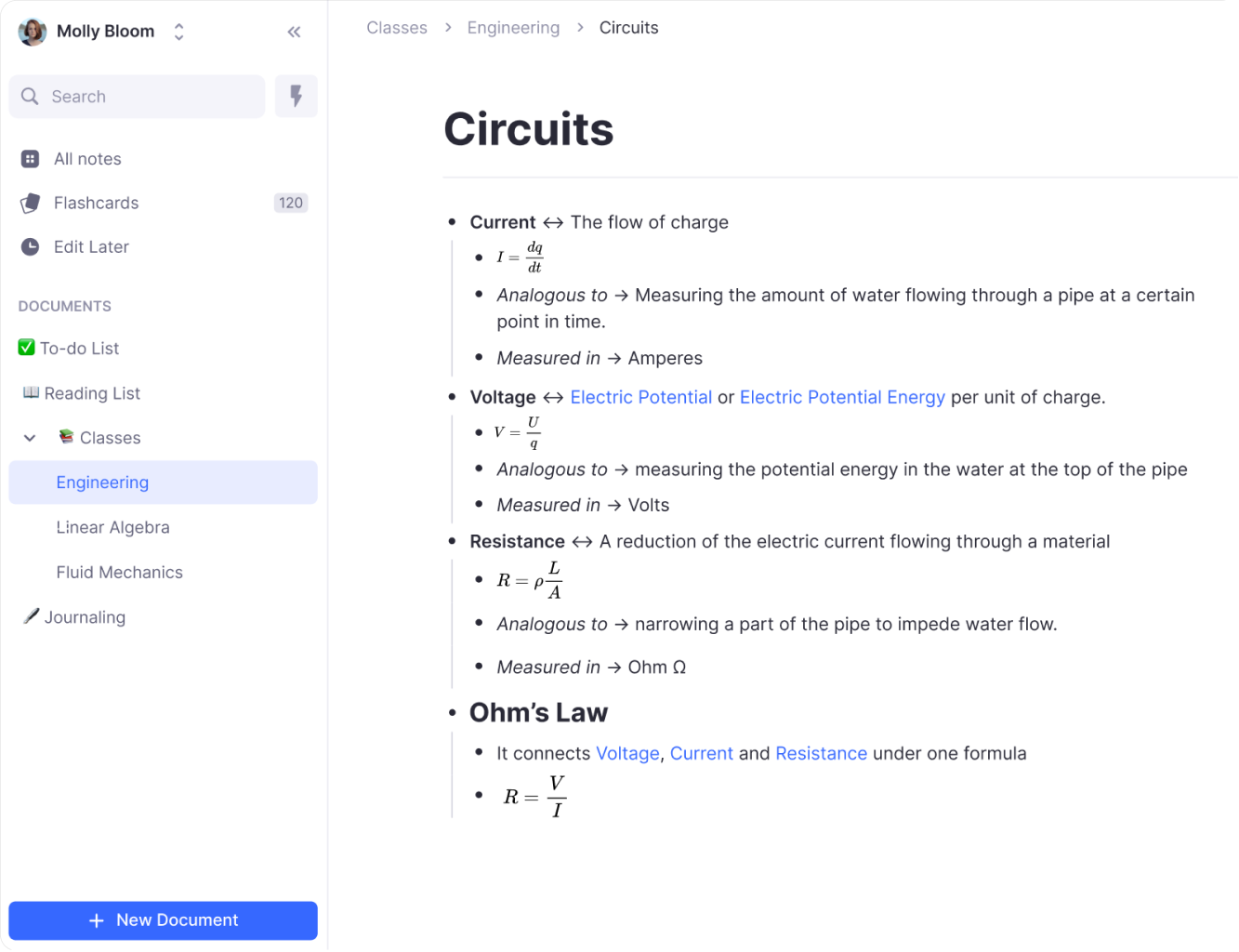Screen dimensions: 1239x952
Task: Open the To-do List green checkbox item
Action: pos(70,348)
